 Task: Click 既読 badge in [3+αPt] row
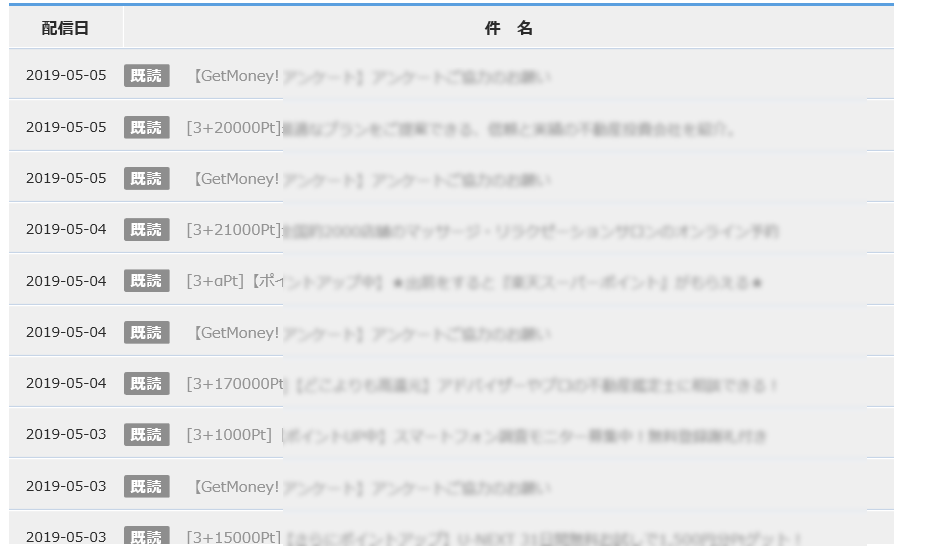point(146,280)
